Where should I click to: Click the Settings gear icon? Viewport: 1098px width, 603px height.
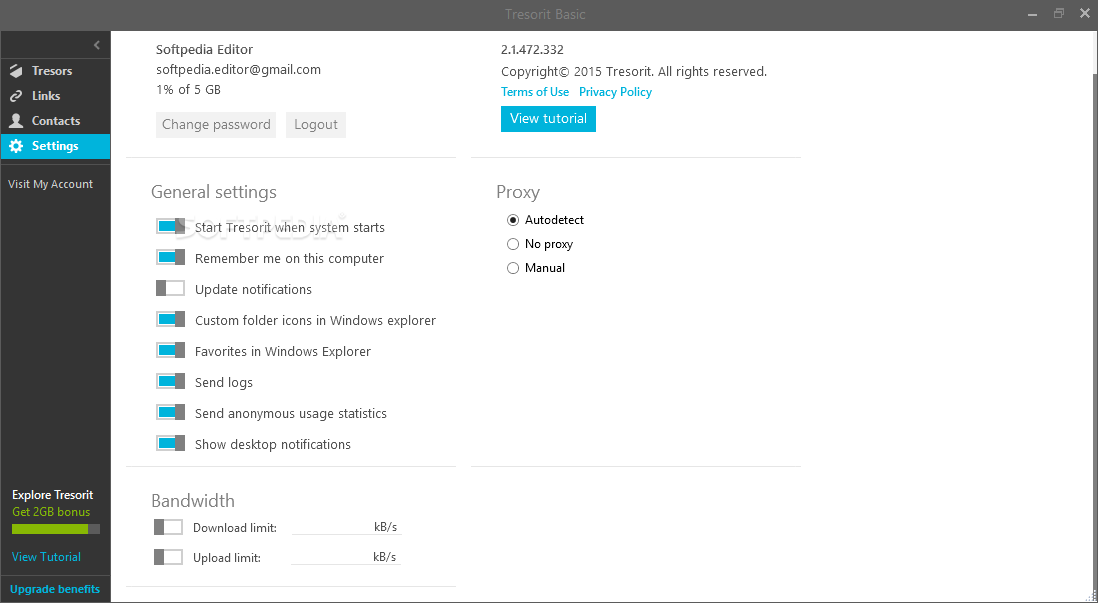coord(16,146)
